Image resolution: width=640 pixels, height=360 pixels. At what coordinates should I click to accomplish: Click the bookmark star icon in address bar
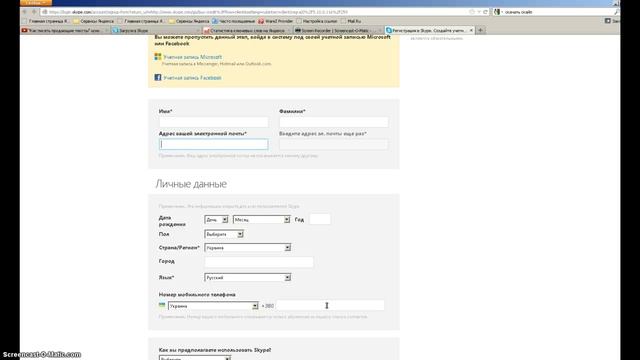[472, 12]
